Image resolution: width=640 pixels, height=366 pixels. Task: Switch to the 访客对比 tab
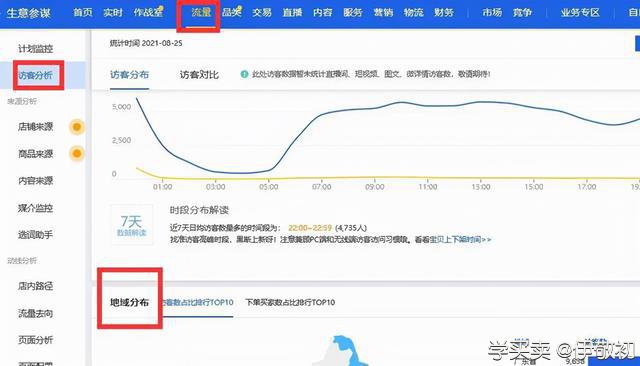tap(199, 75)
